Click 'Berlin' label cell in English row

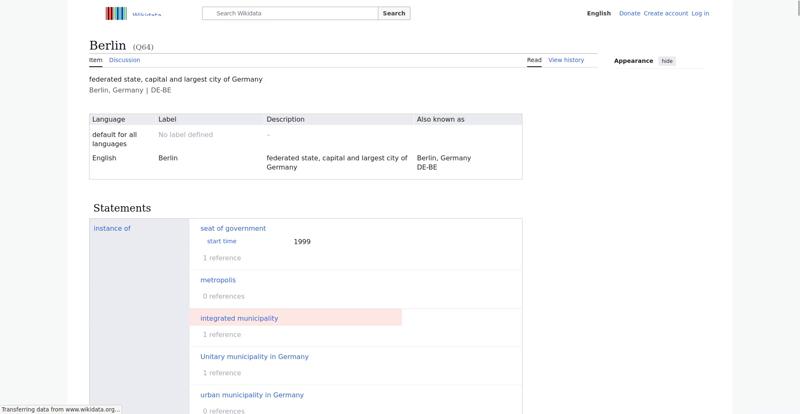[168, 158]
